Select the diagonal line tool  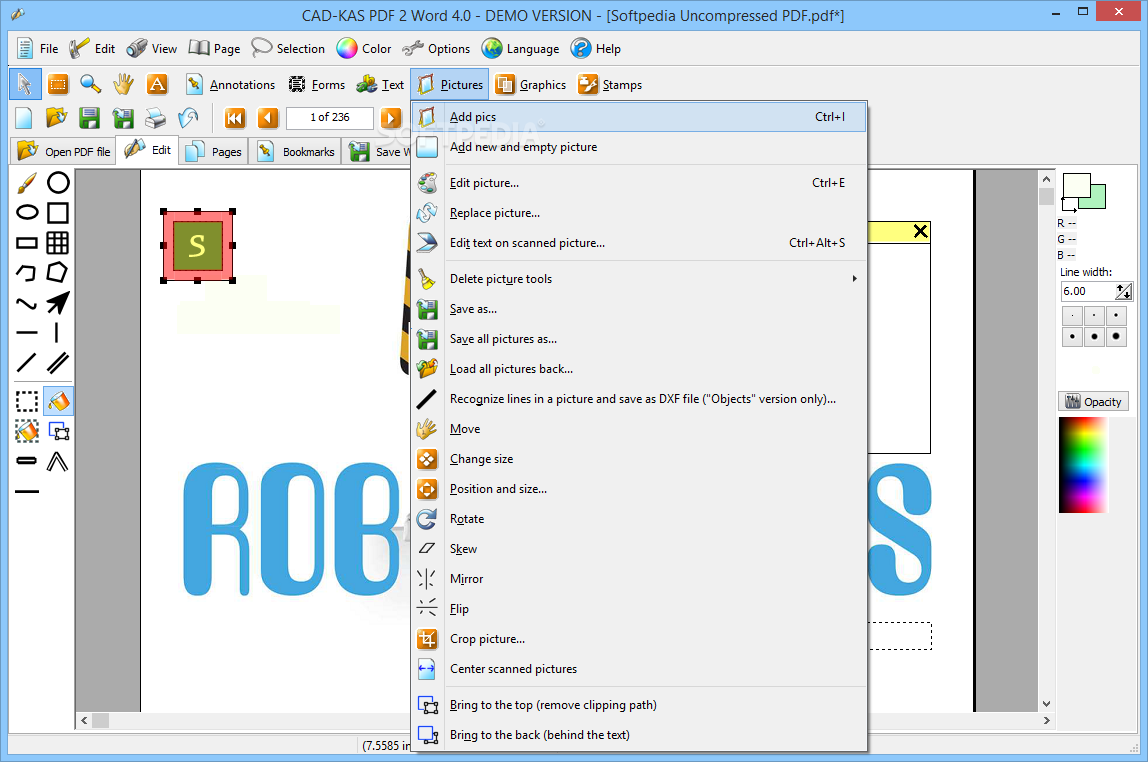click(x=26, y=362)
